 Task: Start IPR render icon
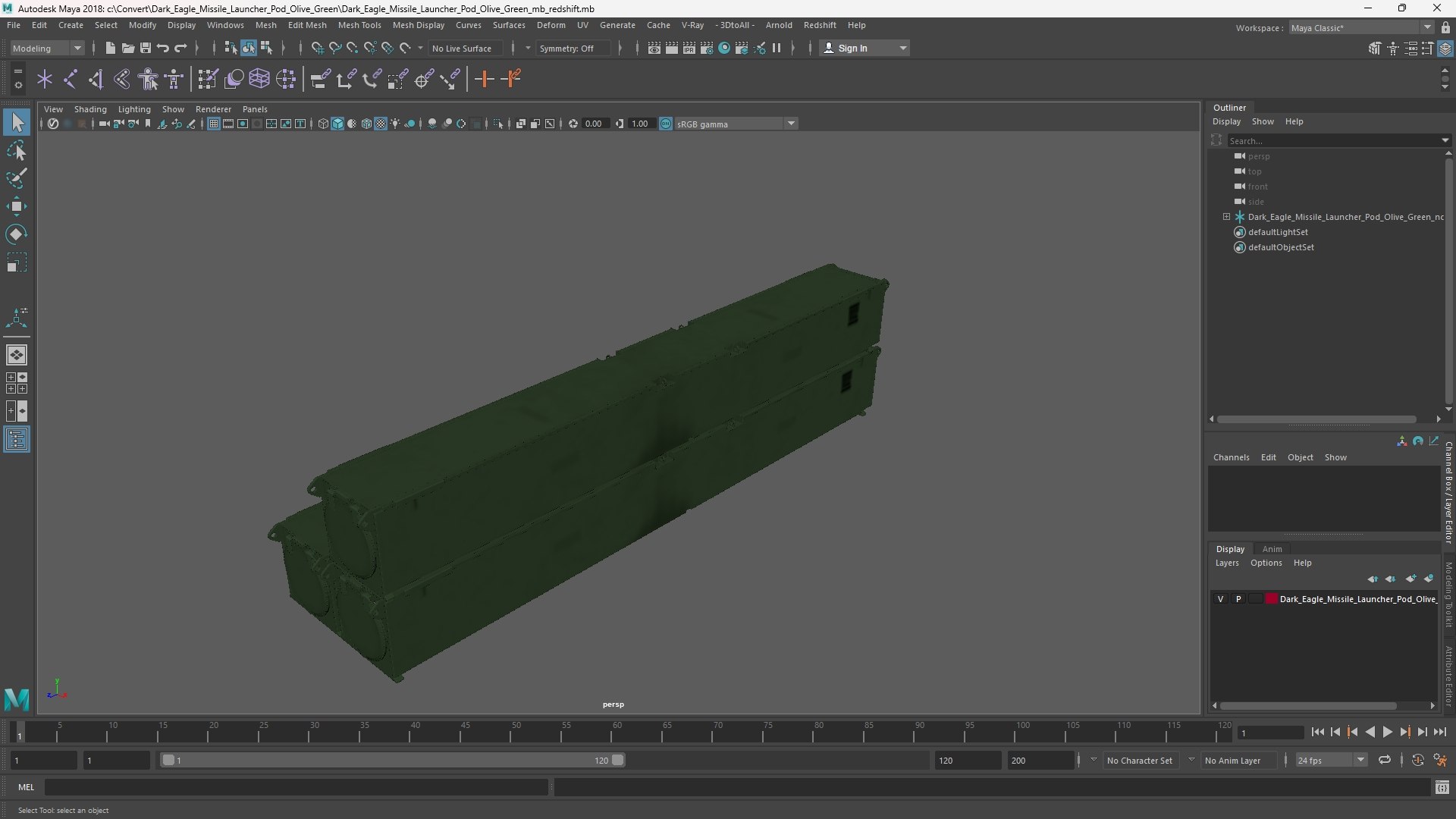tap(689, 48)
